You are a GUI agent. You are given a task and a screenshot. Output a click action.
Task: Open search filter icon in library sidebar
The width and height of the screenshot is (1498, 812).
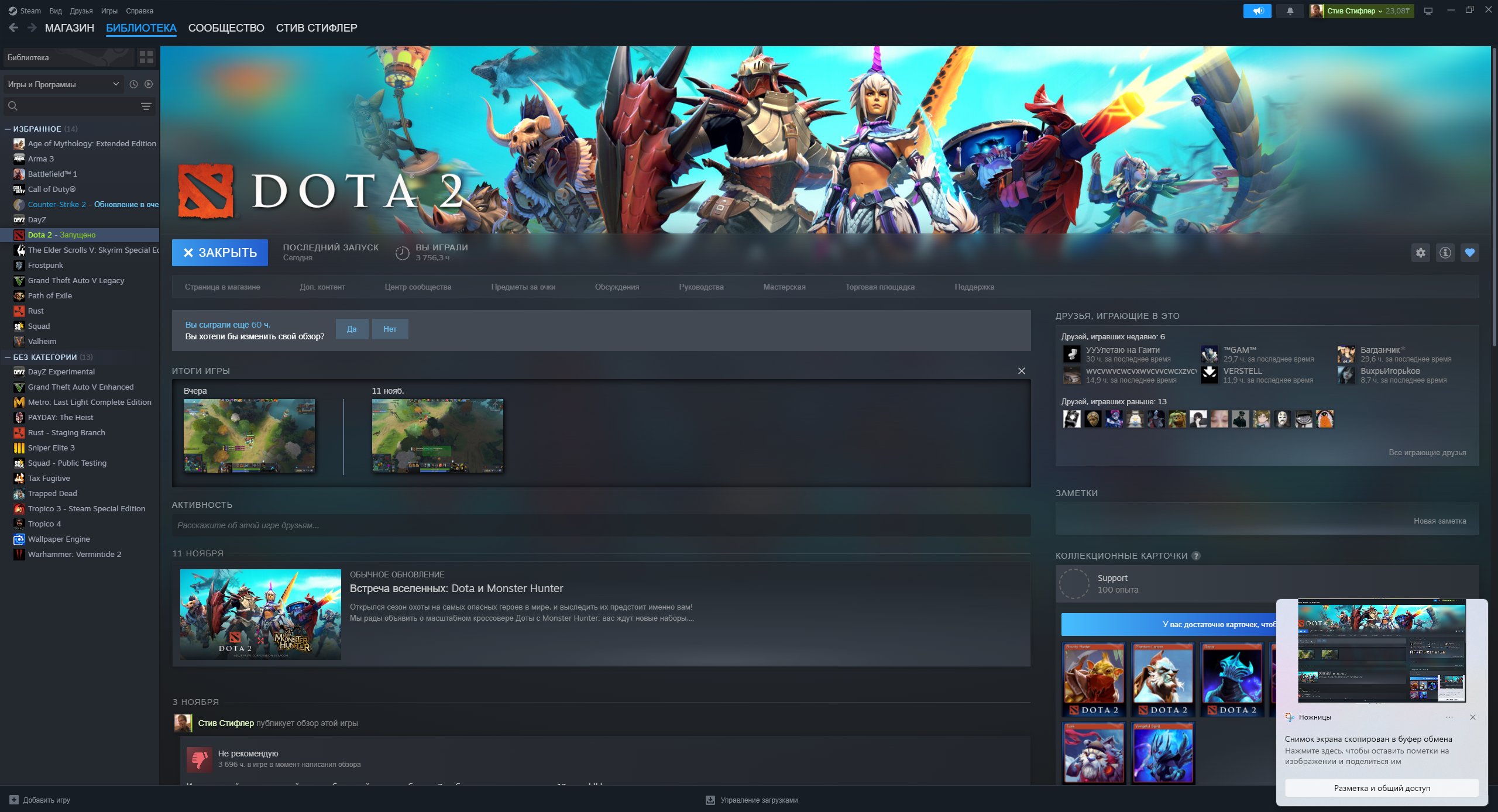click(145, 106)
